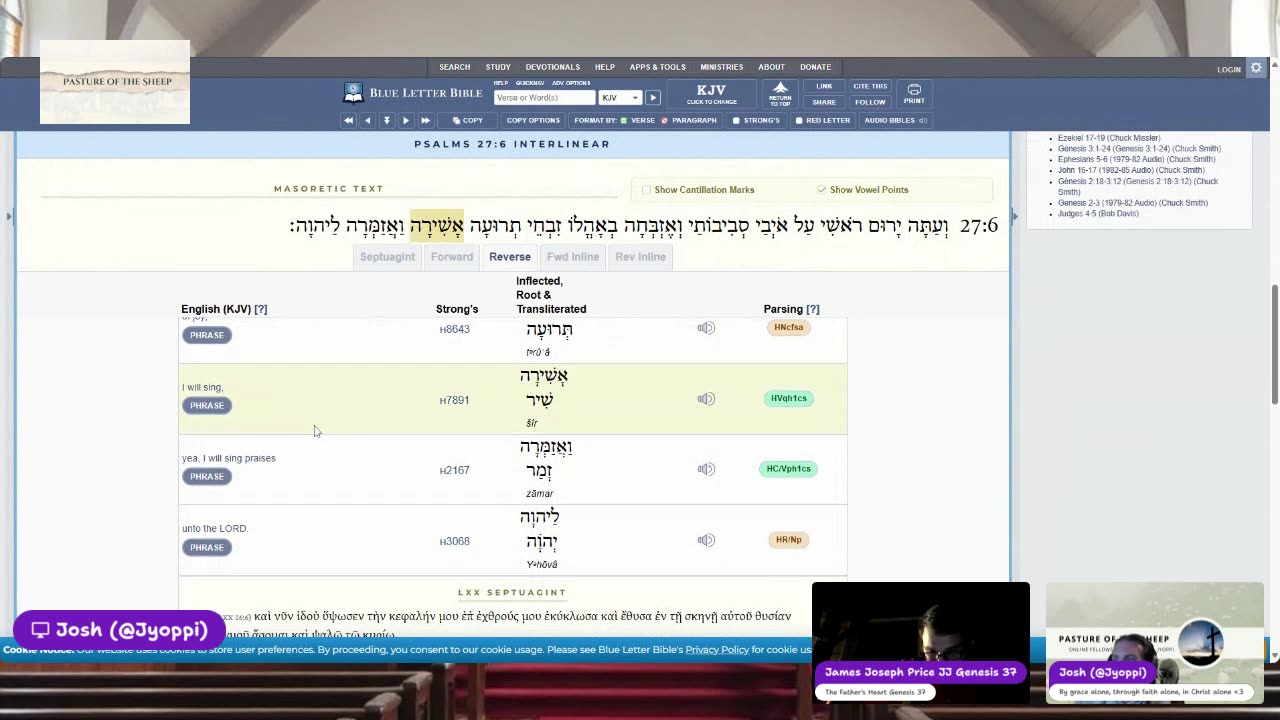Image resolution: width=1280 pixels, height=720 pixels.
Task: Open the Ministries menu
Action: click(721, 67)
